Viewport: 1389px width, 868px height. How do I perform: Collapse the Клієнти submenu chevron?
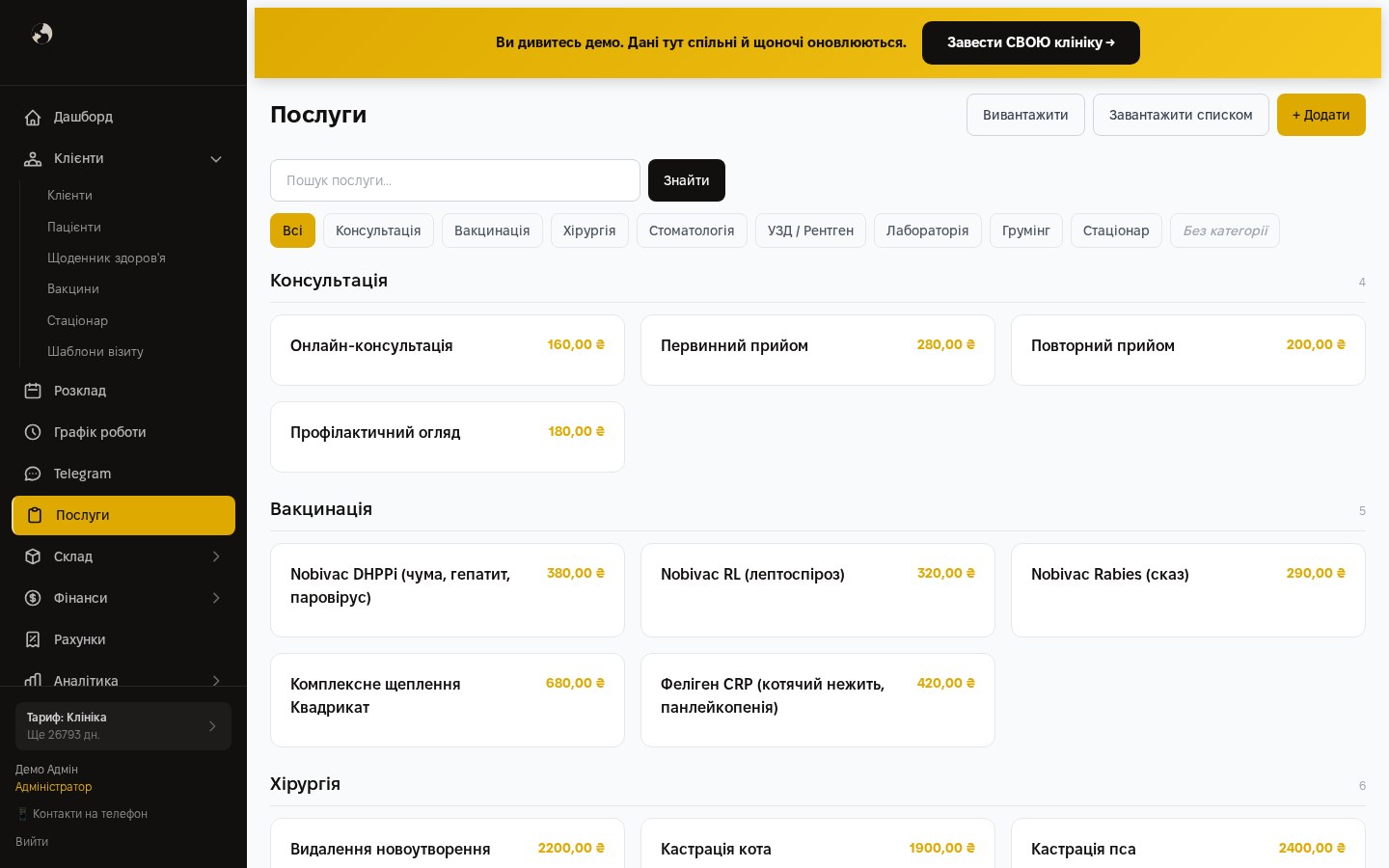point(216,159)
